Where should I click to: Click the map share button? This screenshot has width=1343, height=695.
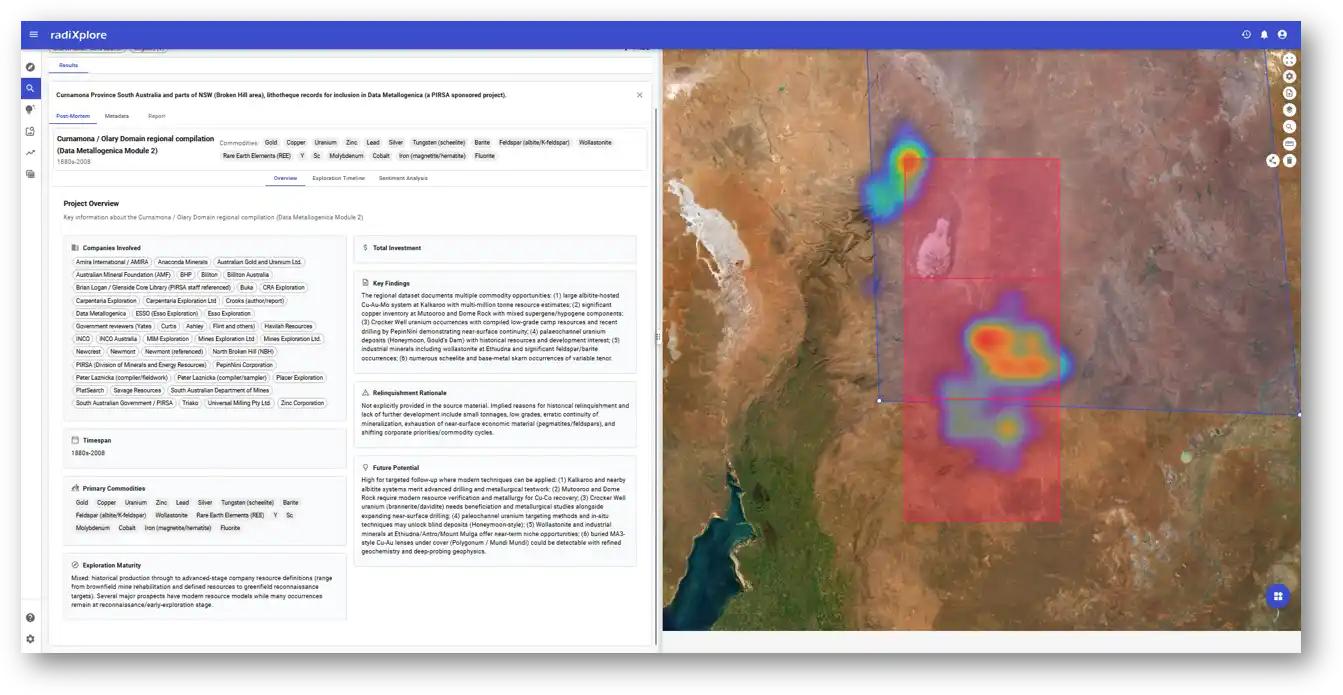click(x=1272, y=160)
